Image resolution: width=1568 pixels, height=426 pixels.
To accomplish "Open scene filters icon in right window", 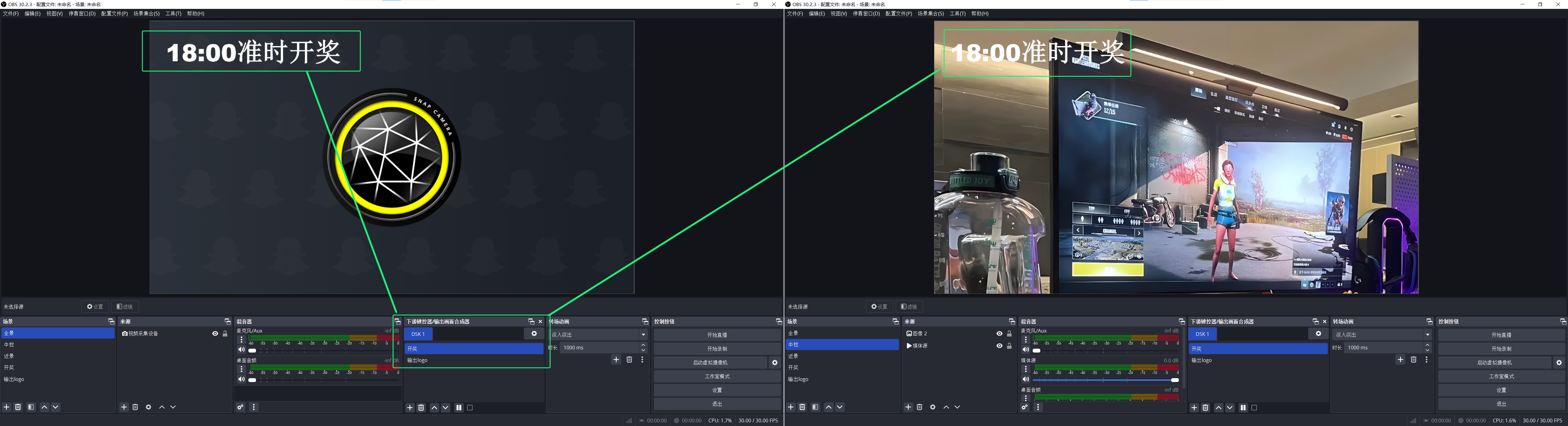I will point(815,407).
